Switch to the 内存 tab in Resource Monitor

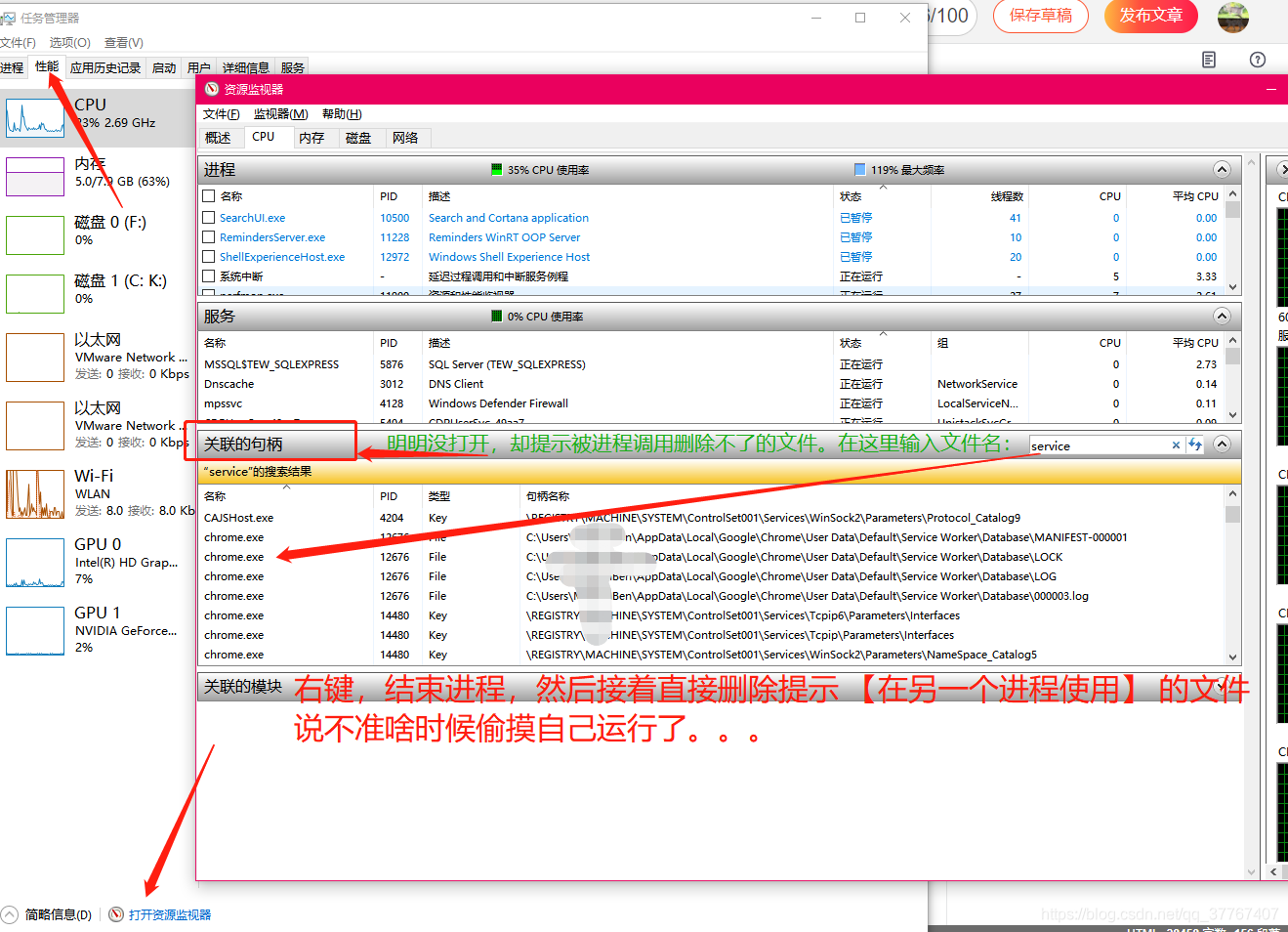coord(312,138)
